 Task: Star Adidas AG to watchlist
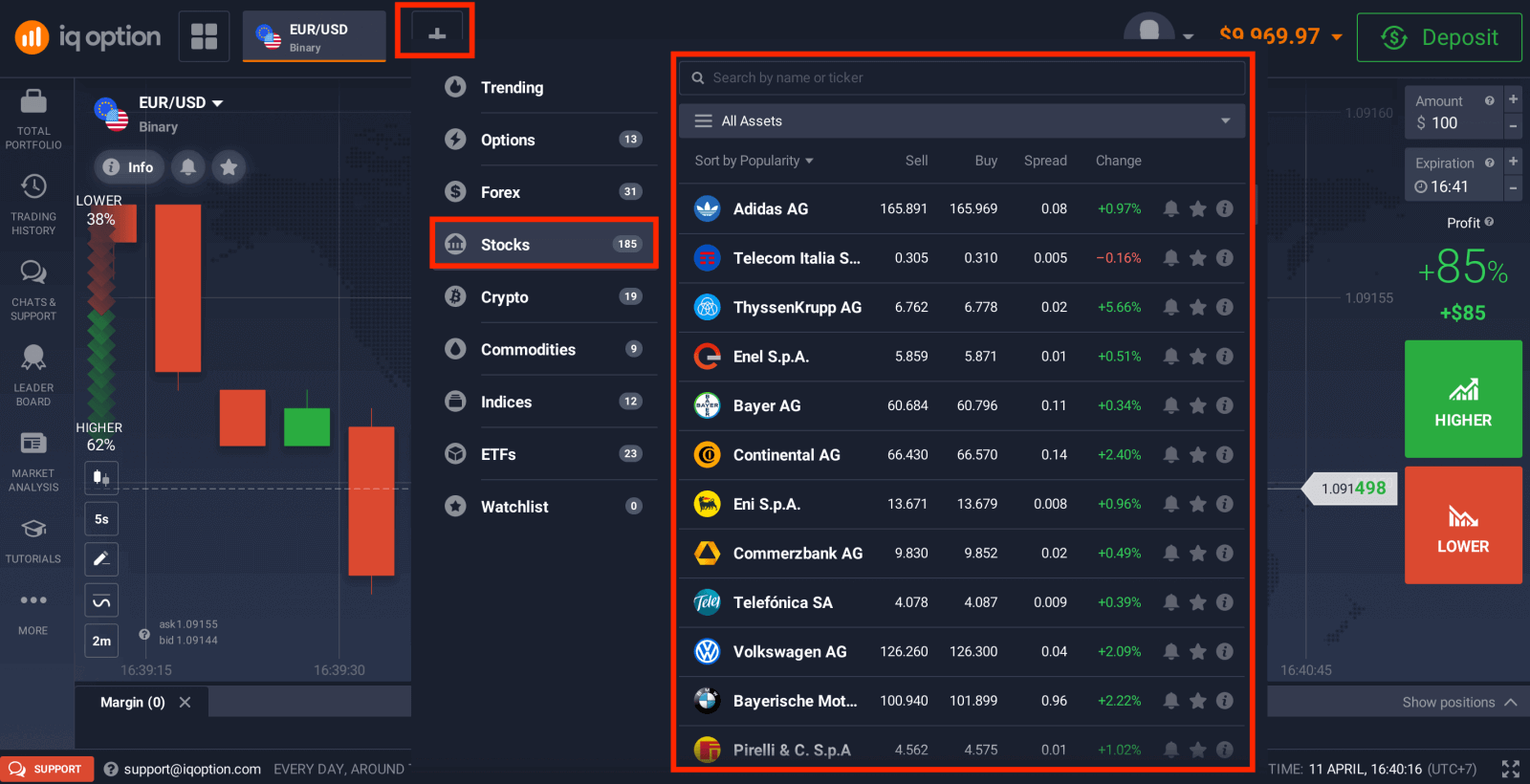[1197, 208]
